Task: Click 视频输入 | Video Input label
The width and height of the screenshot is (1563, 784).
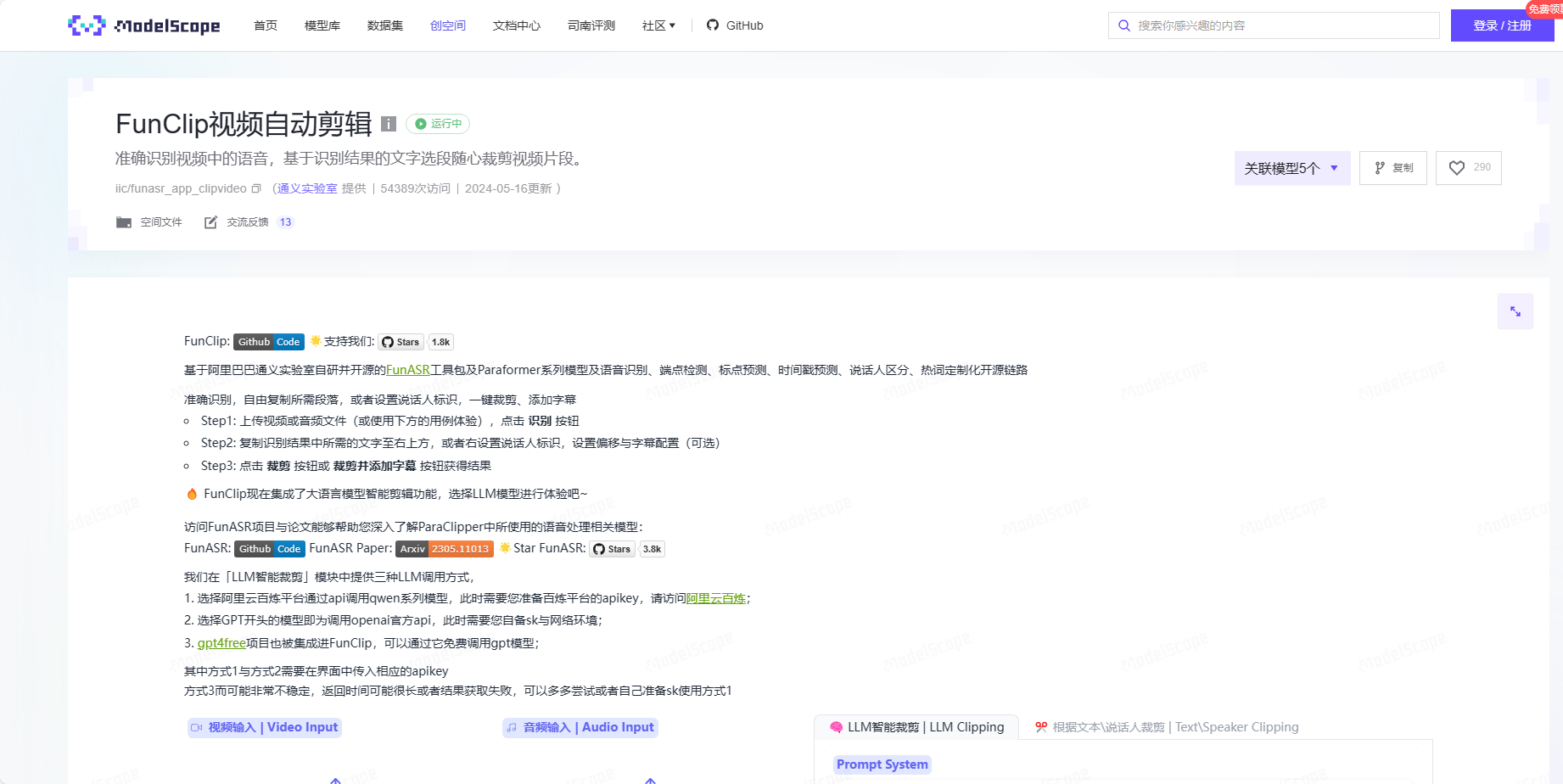Action: click(265, 727)
